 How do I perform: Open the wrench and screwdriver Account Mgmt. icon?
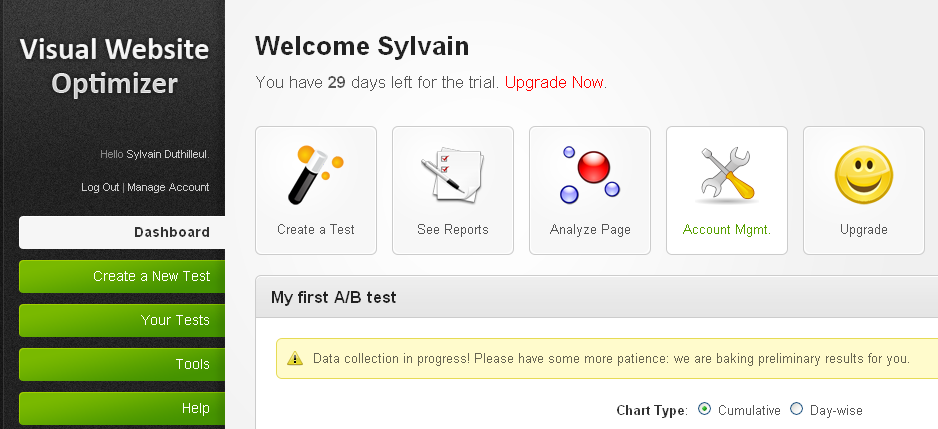[x=727, y=174]
